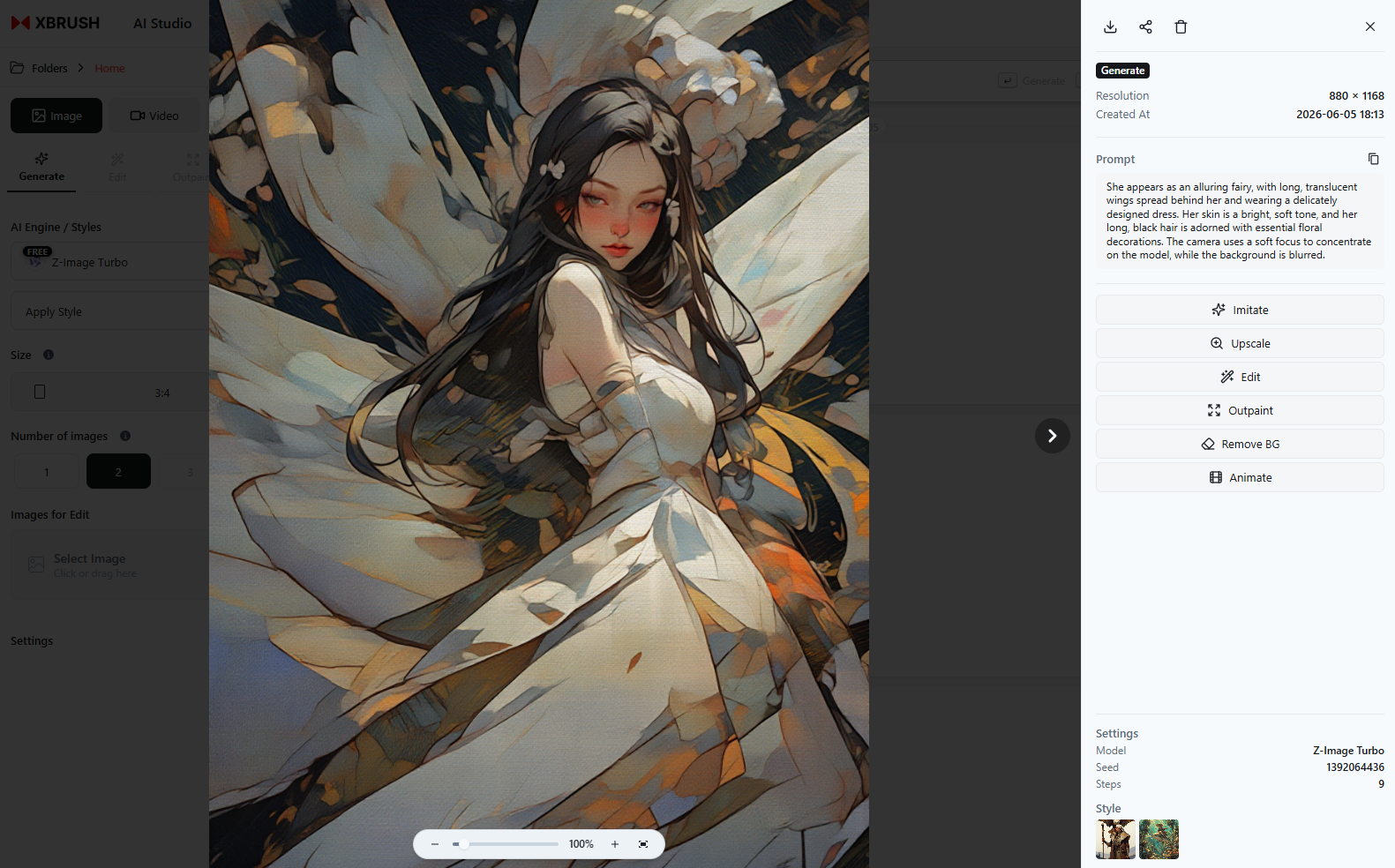Click the share icon in the details panel
Screen dimensions: 1395x868
[x=1145, y=26]
